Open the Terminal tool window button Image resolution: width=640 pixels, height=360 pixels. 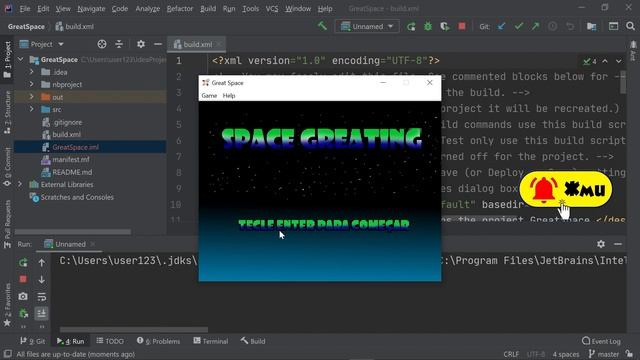(211, 341)
